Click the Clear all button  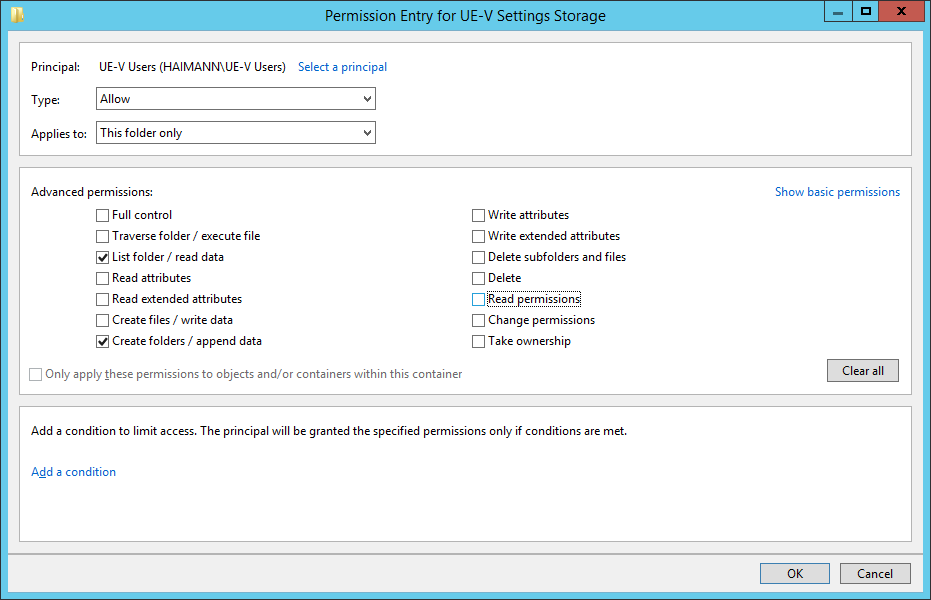tap(863, 370)
